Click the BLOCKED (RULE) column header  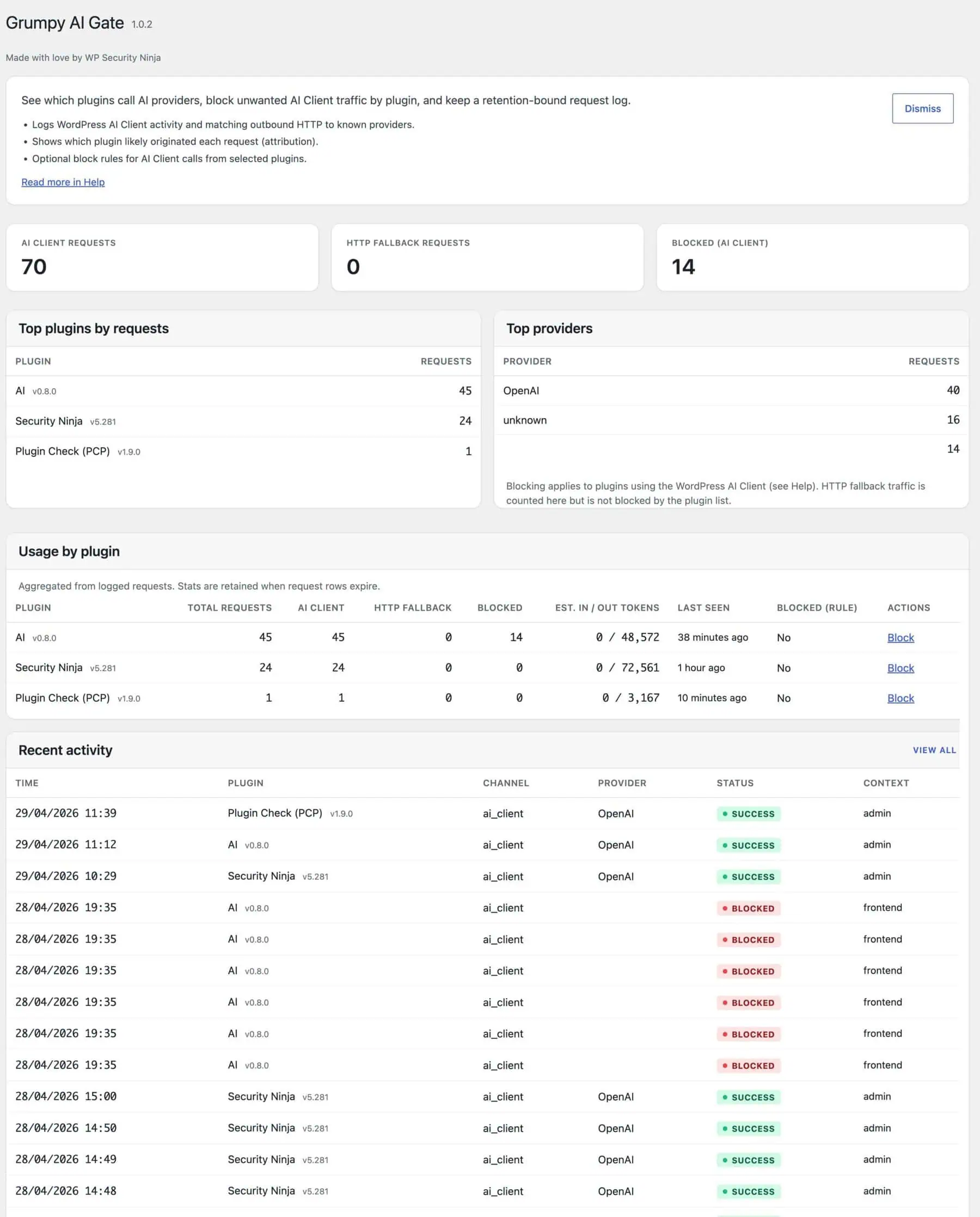[817, 607]
